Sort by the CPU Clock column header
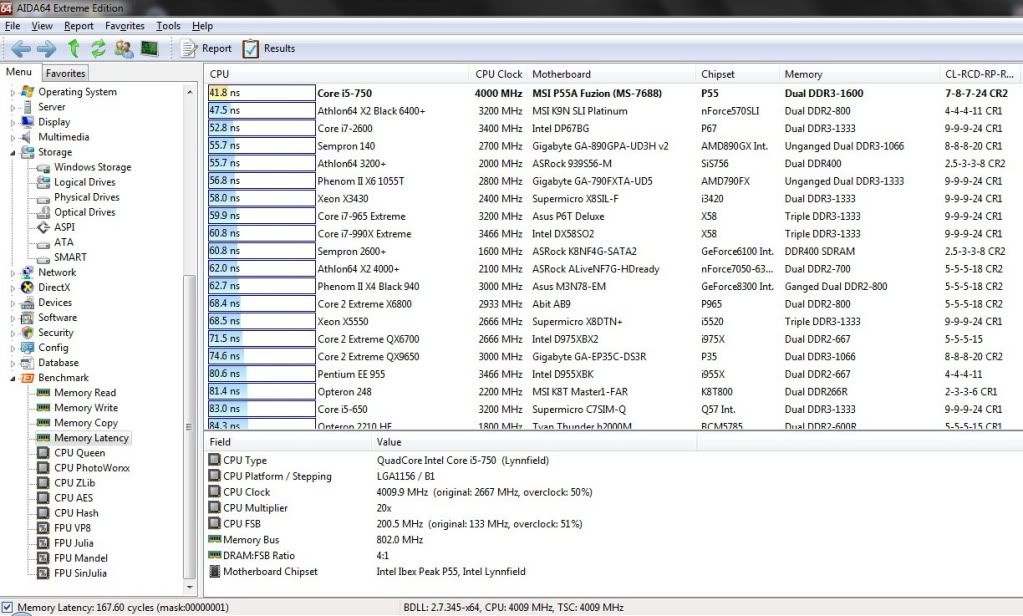This screenshot has width=1023, height=616. tap(498, 74)
